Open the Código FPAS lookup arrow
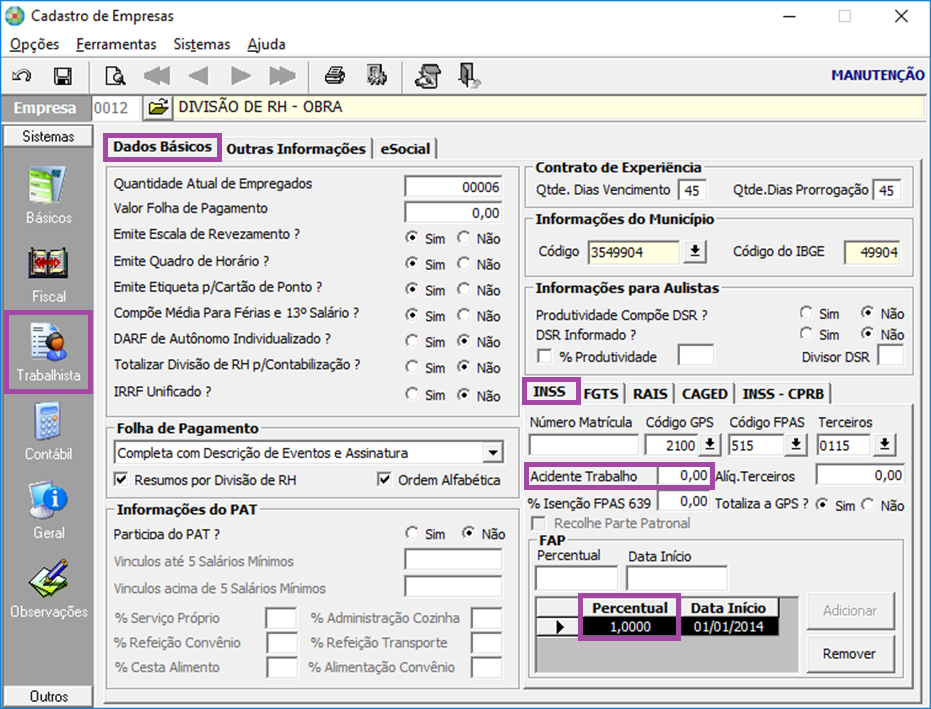 (796, 445)
